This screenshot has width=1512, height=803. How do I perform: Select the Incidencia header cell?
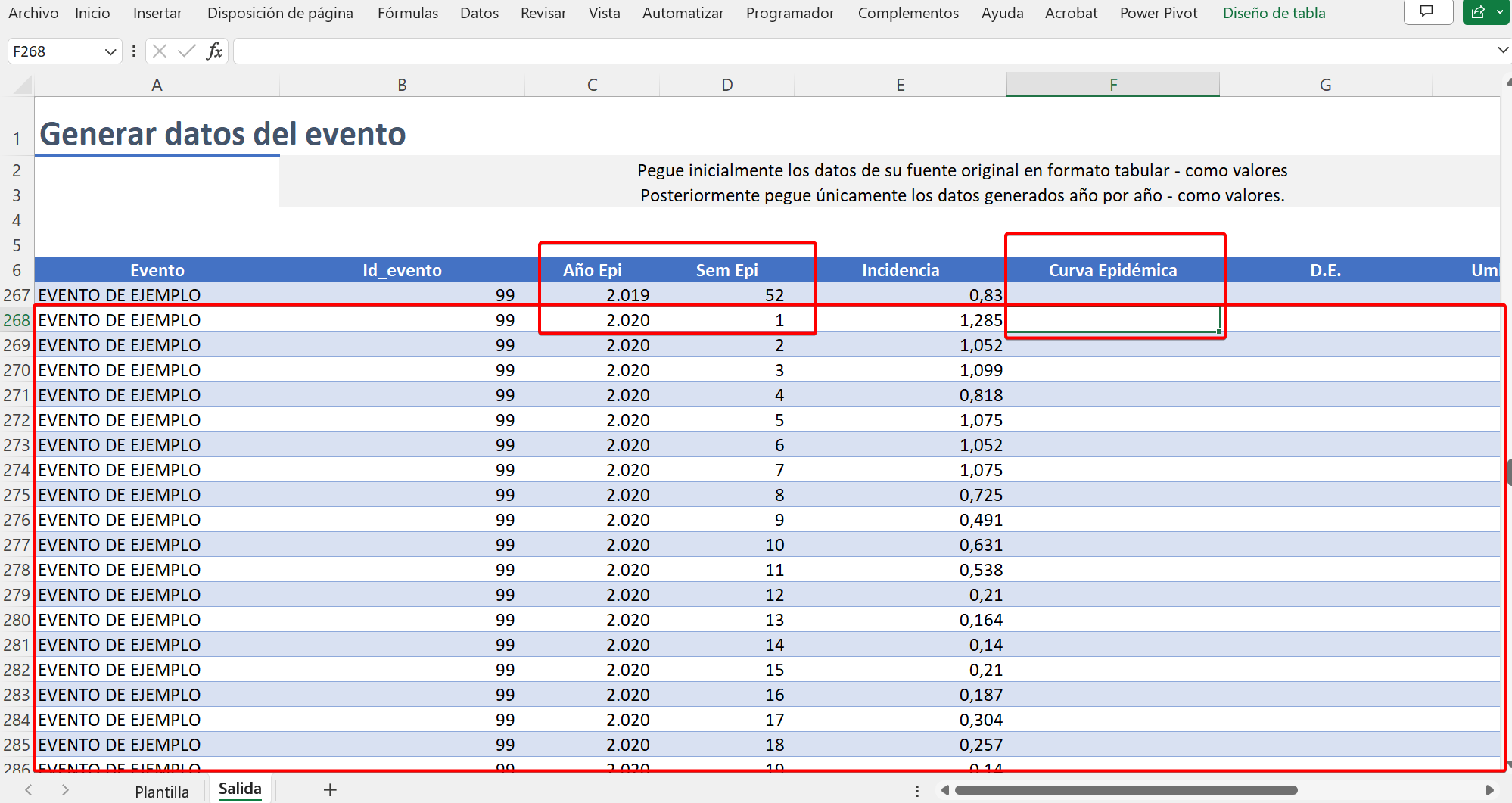pos(901,270)
